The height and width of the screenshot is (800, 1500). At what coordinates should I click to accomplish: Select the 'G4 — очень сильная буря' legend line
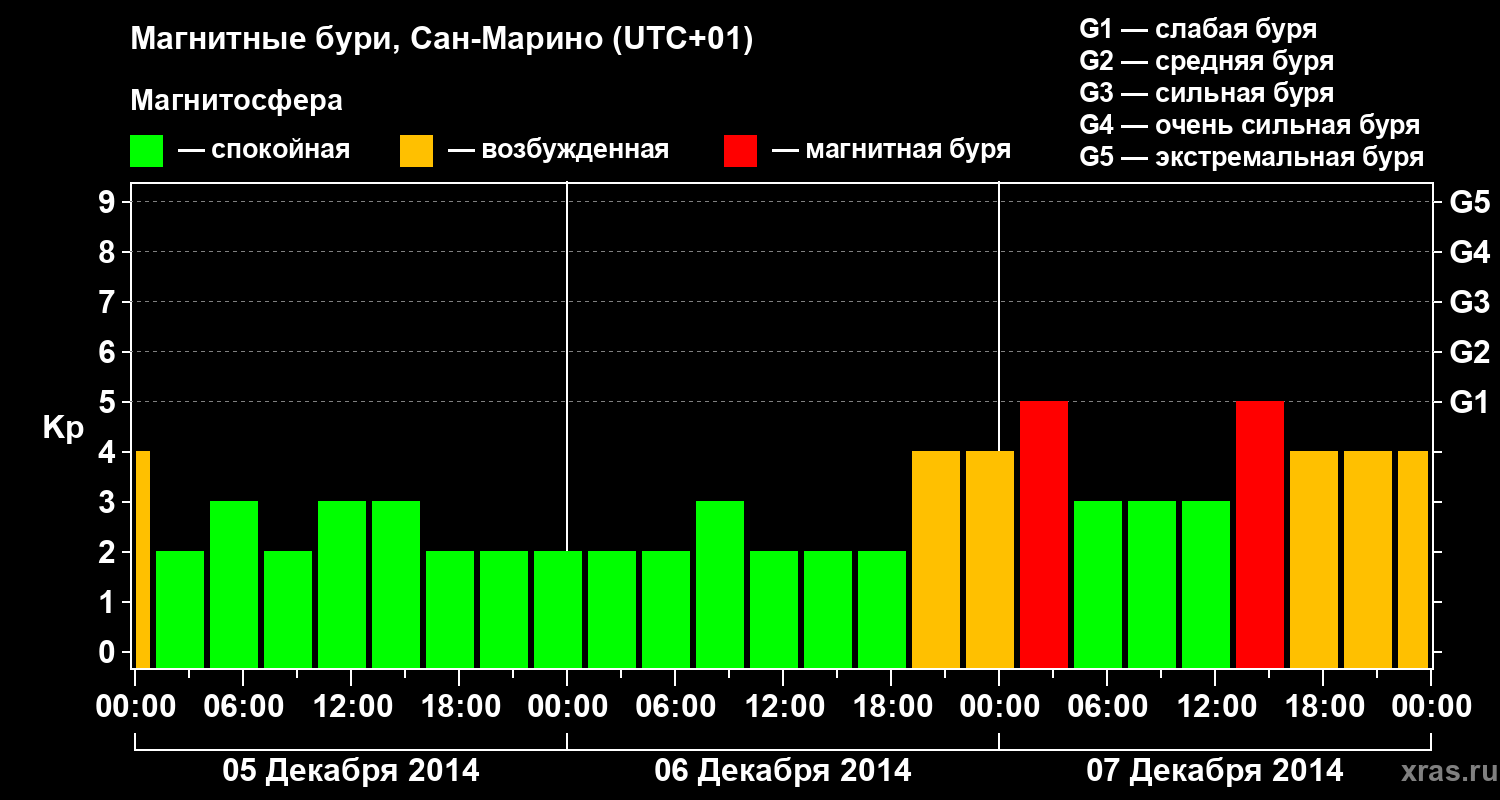[x=1250, y=125]
